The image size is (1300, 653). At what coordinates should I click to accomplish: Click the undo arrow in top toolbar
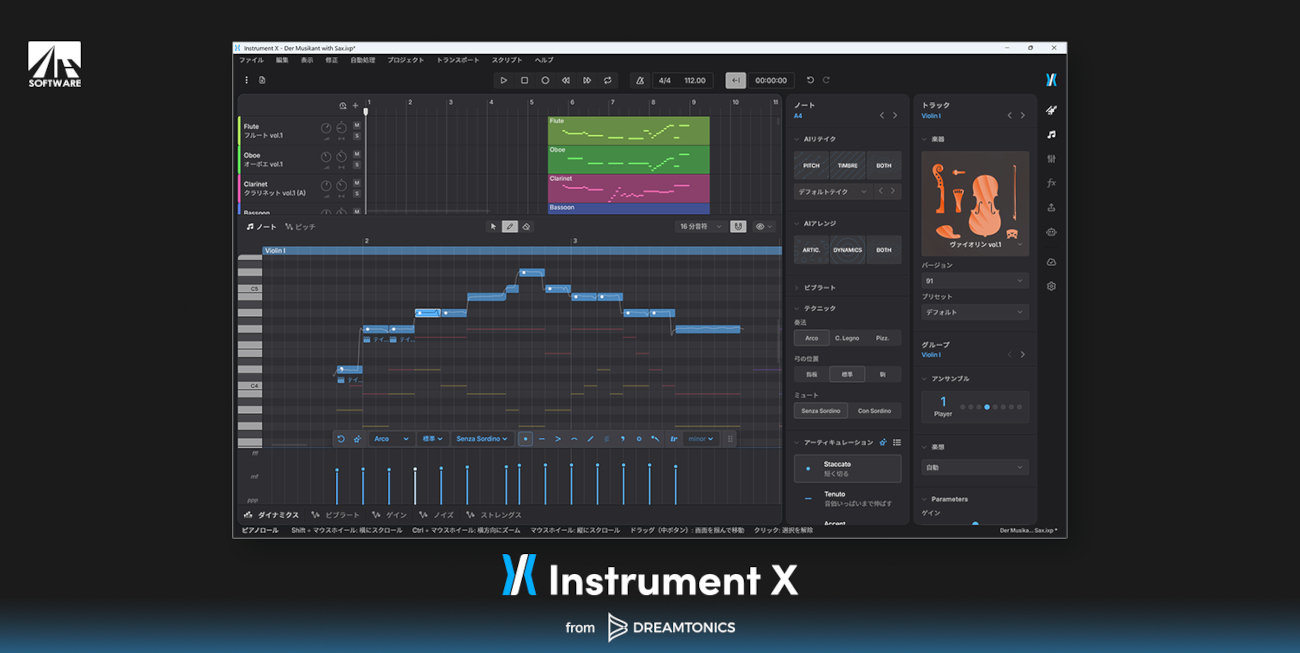(x=810, y=80)
